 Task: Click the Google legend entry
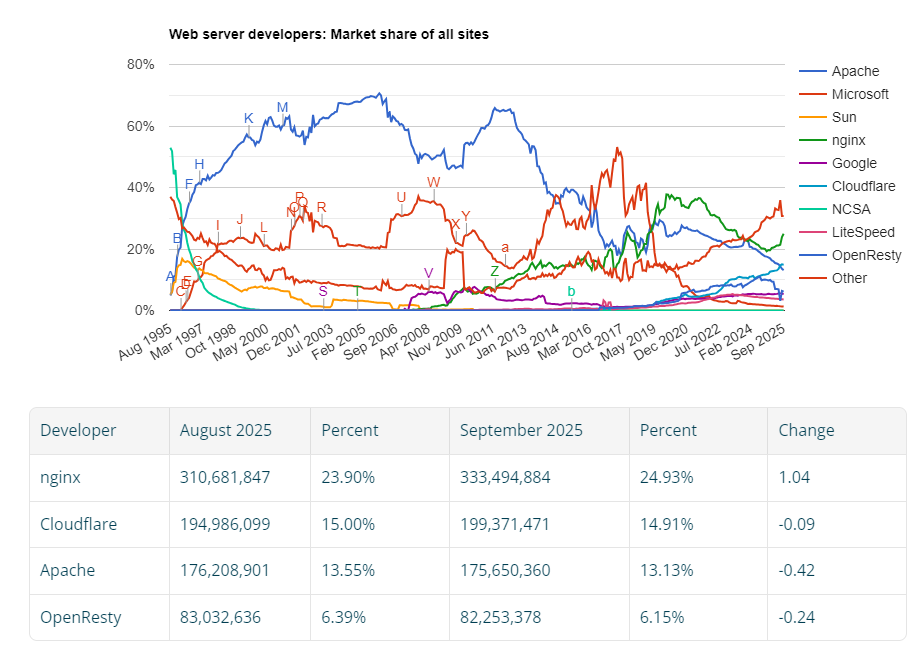[838, 163]
